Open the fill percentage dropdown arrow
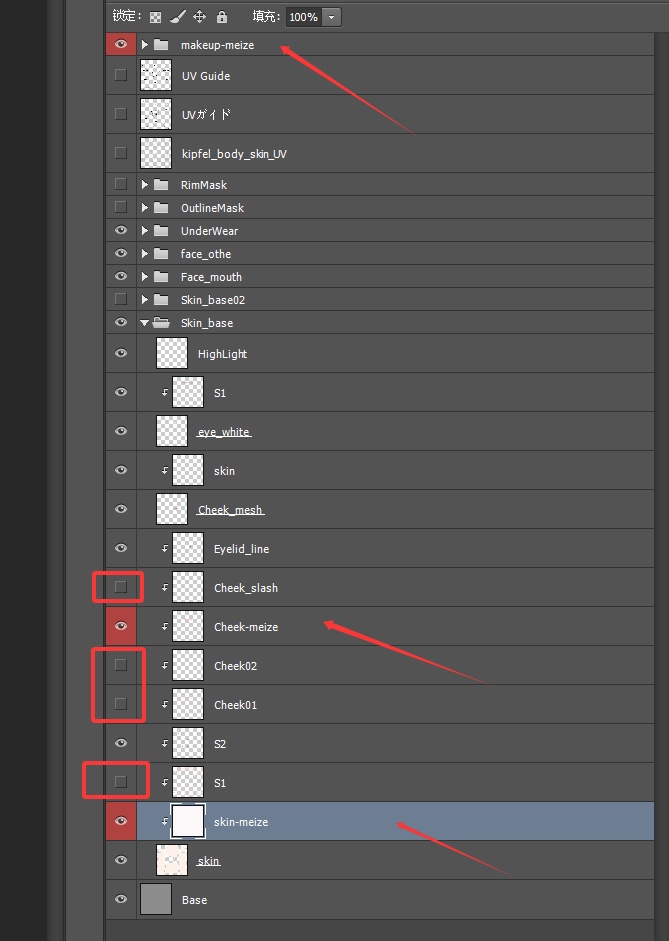669x941 pixels. (331, 17)
